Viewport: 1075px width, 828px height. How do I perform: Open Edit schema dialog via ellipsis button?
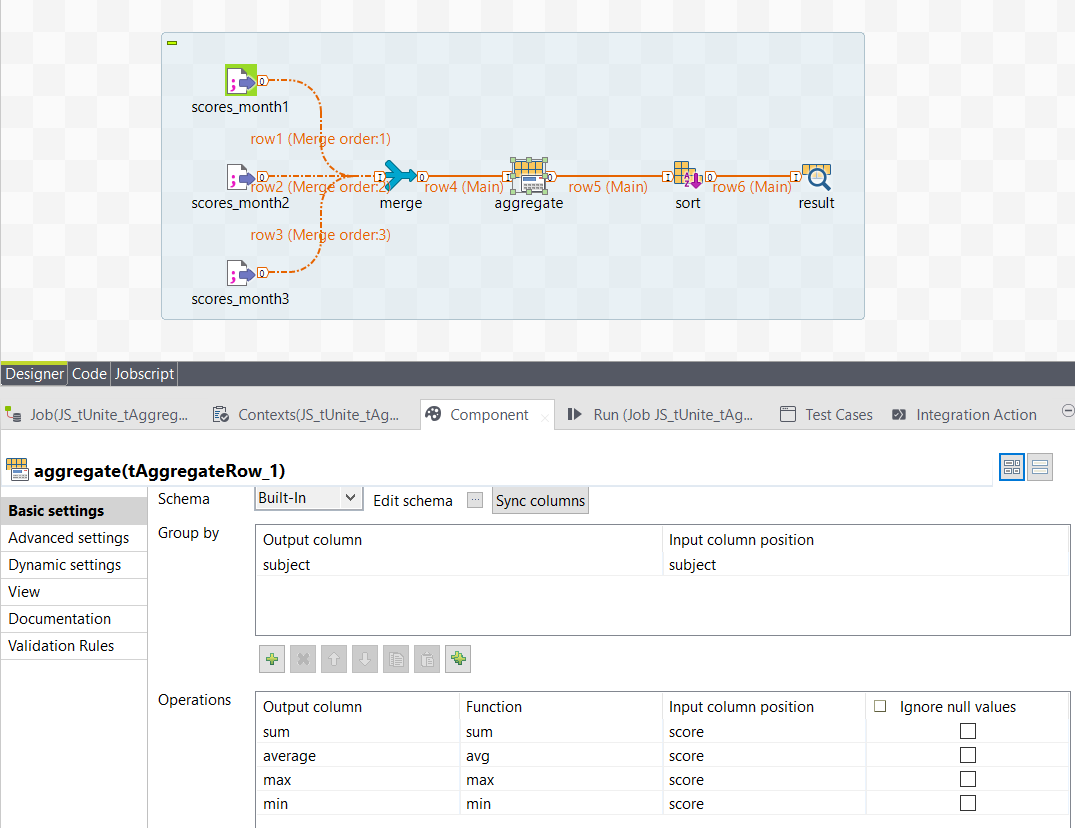pyautogui.click(x=475, y=500)
